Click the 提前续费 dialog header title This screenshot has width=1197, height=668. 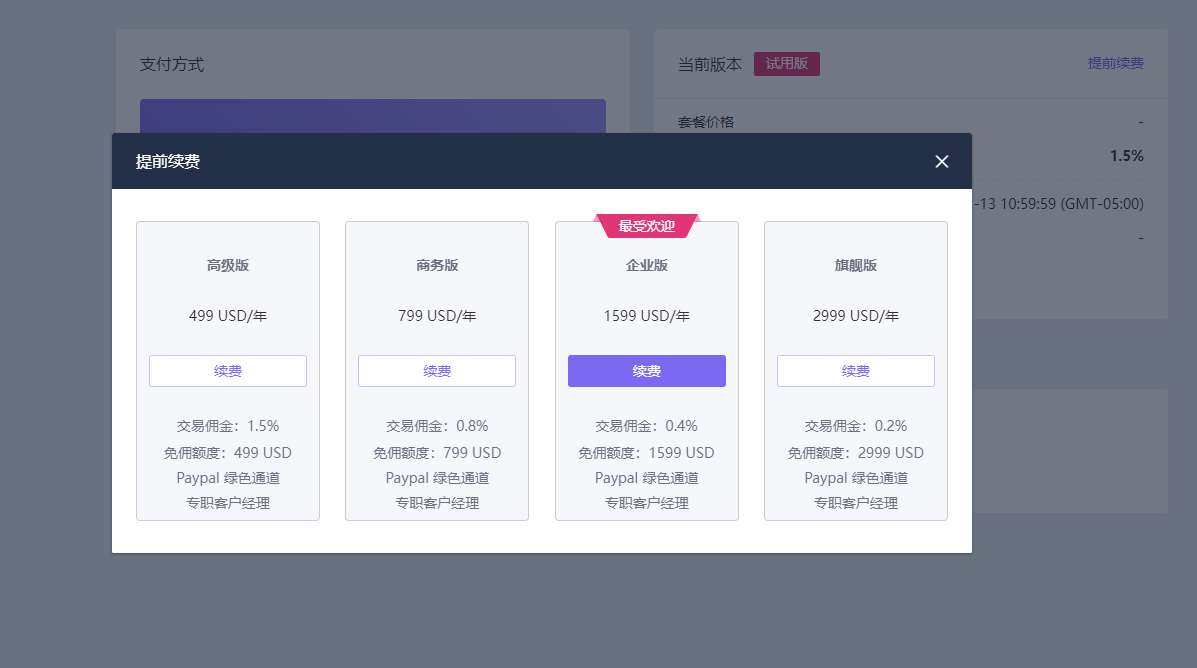pos(168,162)
